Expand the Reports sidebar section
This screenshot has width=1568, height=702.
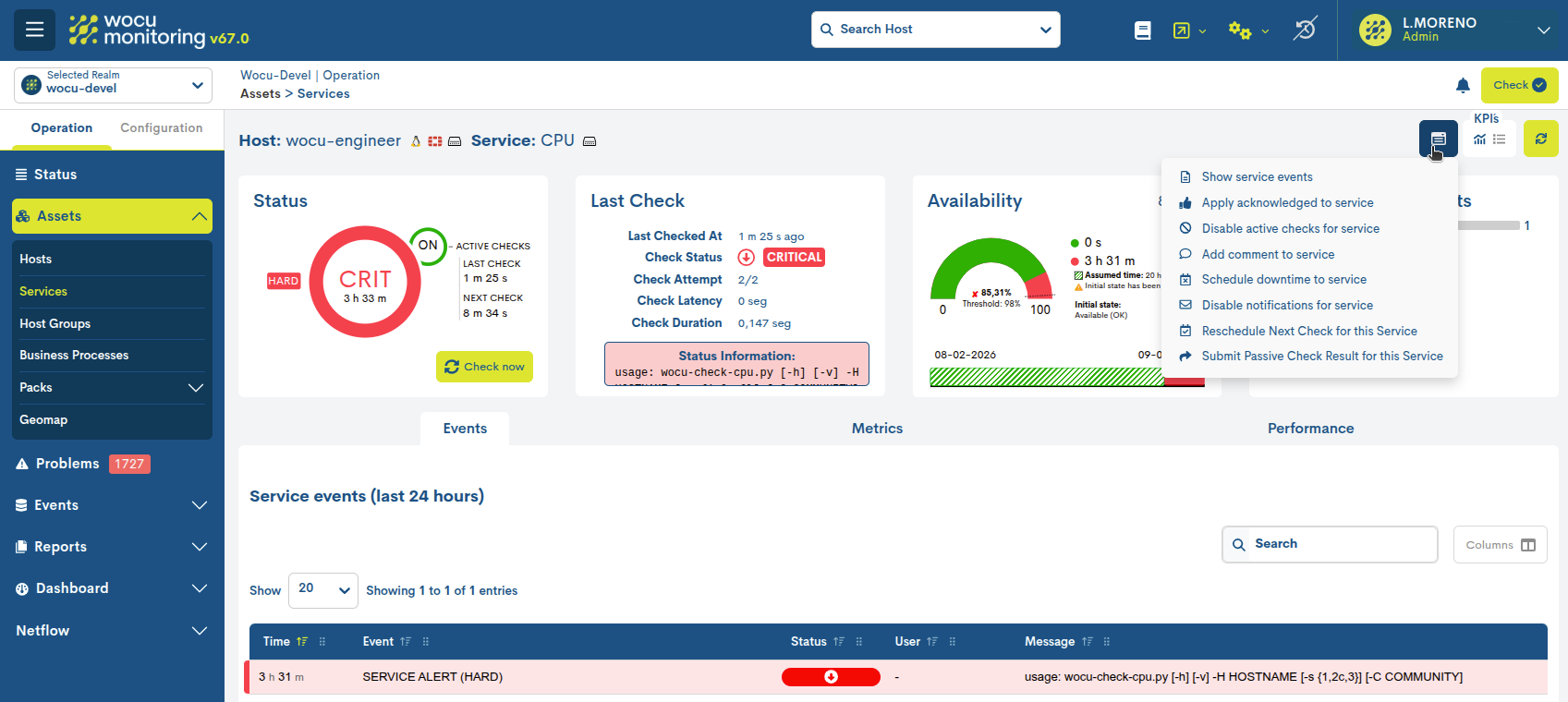pos(111,547)
